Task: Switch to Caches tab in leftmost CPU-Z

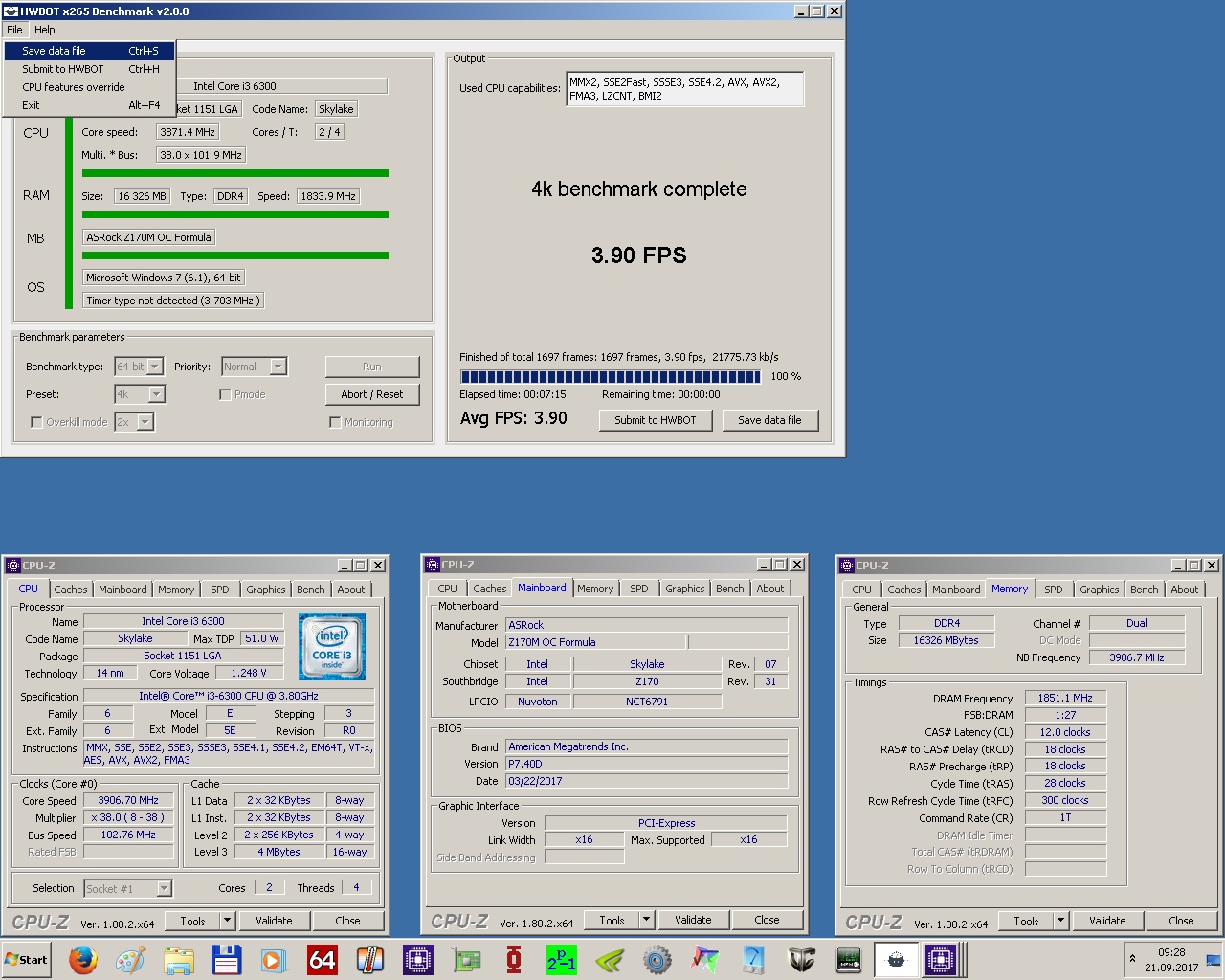Action: 70,590
